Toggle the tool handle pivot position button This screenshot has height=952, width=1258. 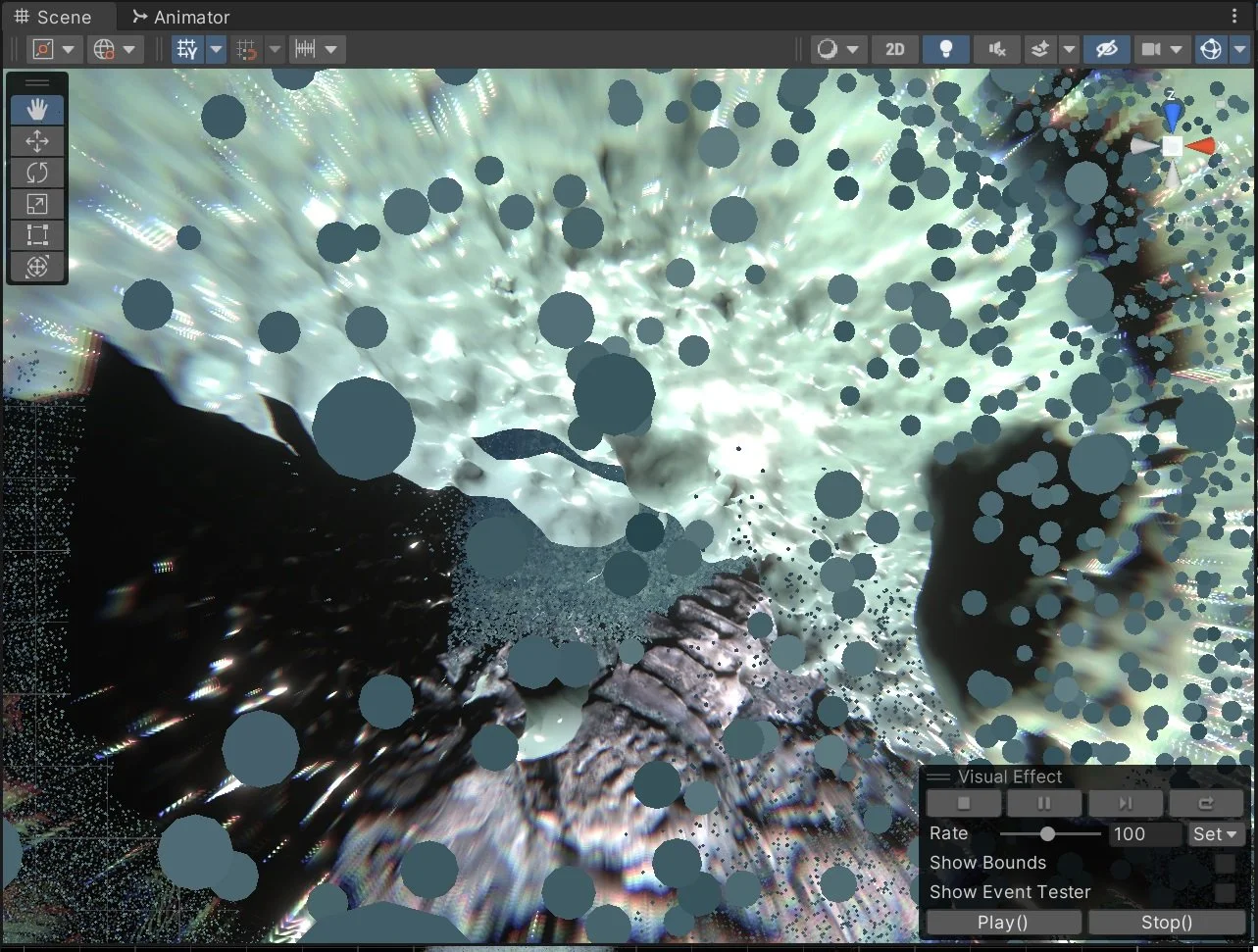point(42,49)
